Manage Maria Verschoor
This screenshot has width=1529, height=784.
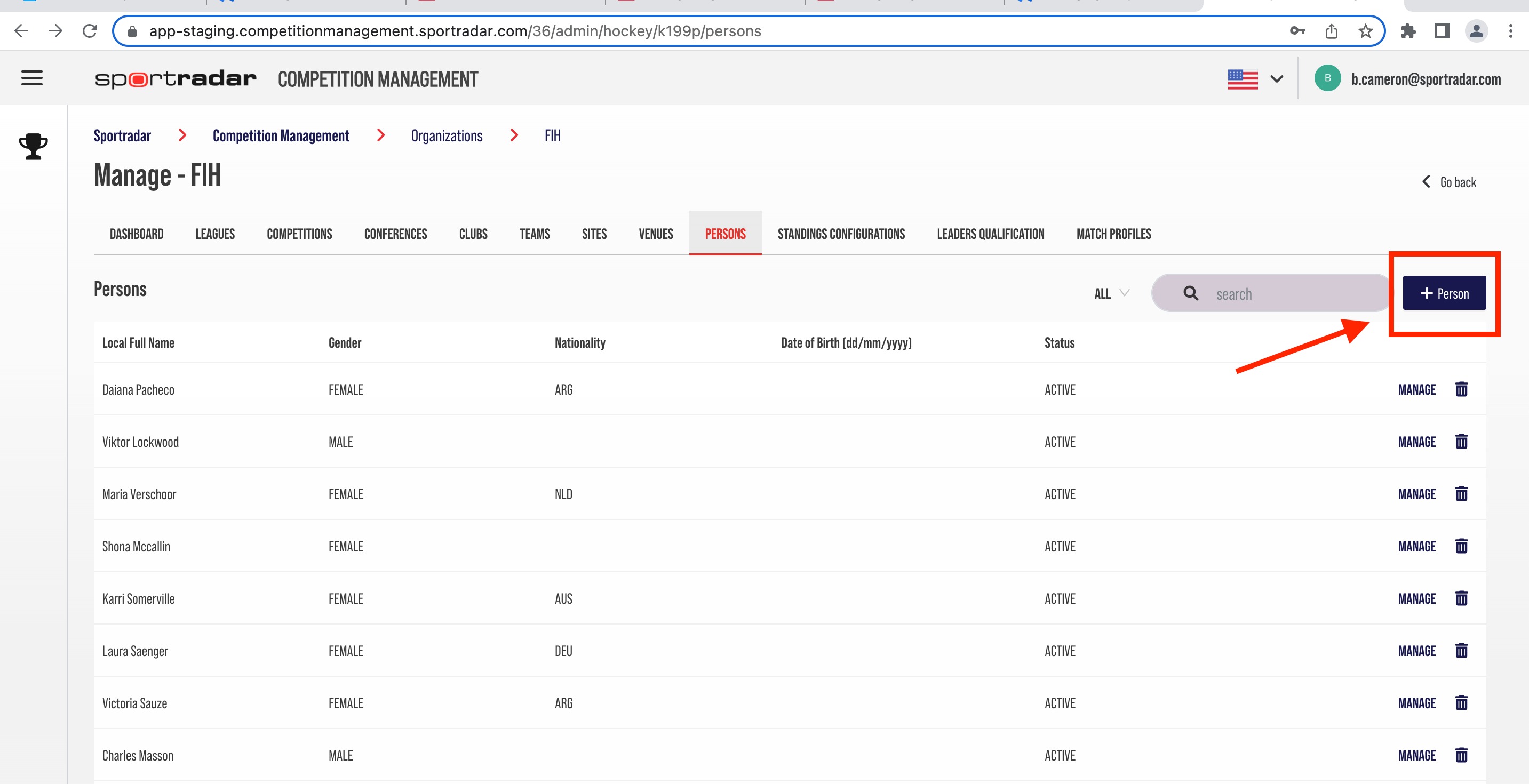click(x=1417, y=494)
